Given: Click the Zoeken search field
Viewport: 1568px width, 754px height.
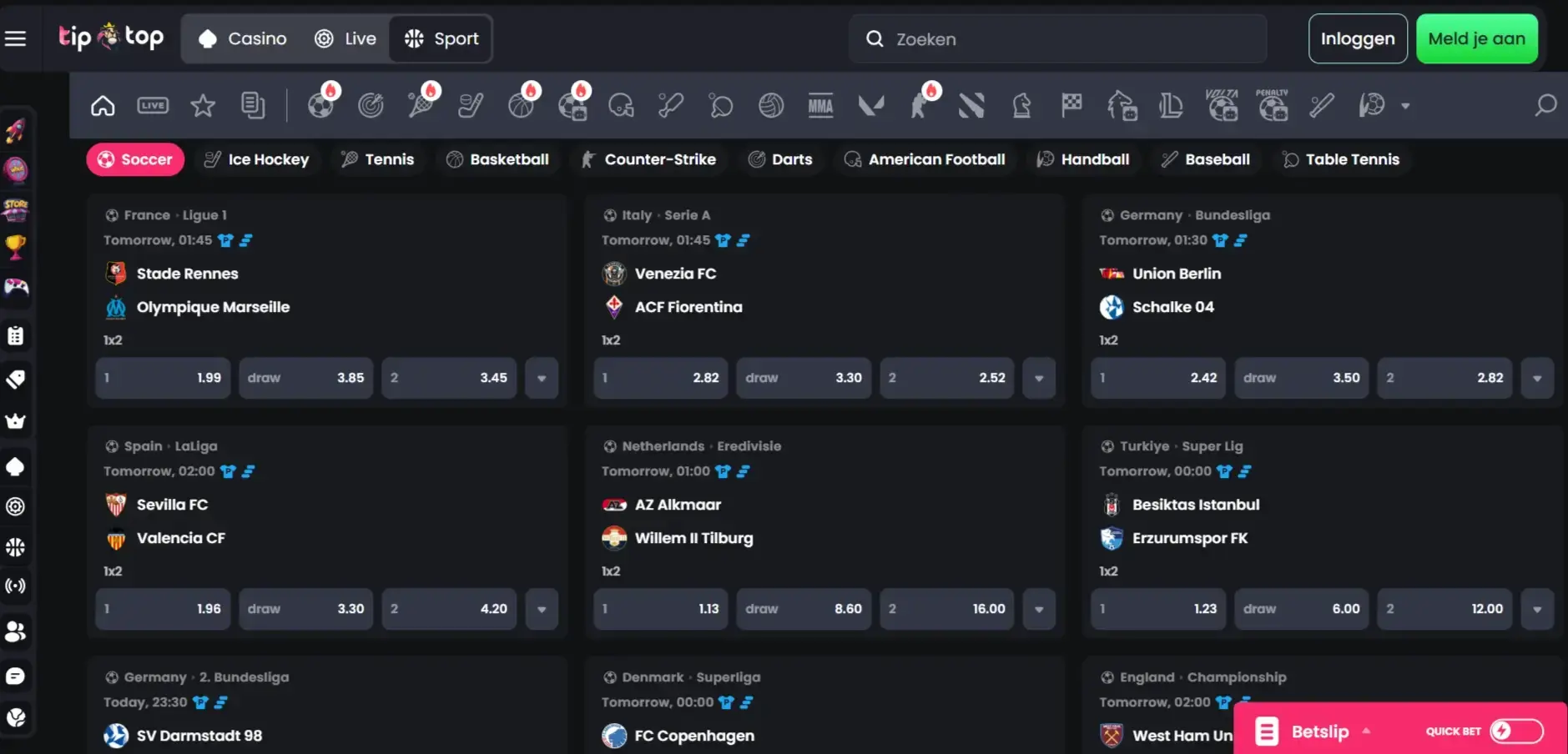Looking at the screenshot, I should [1058, 38].
